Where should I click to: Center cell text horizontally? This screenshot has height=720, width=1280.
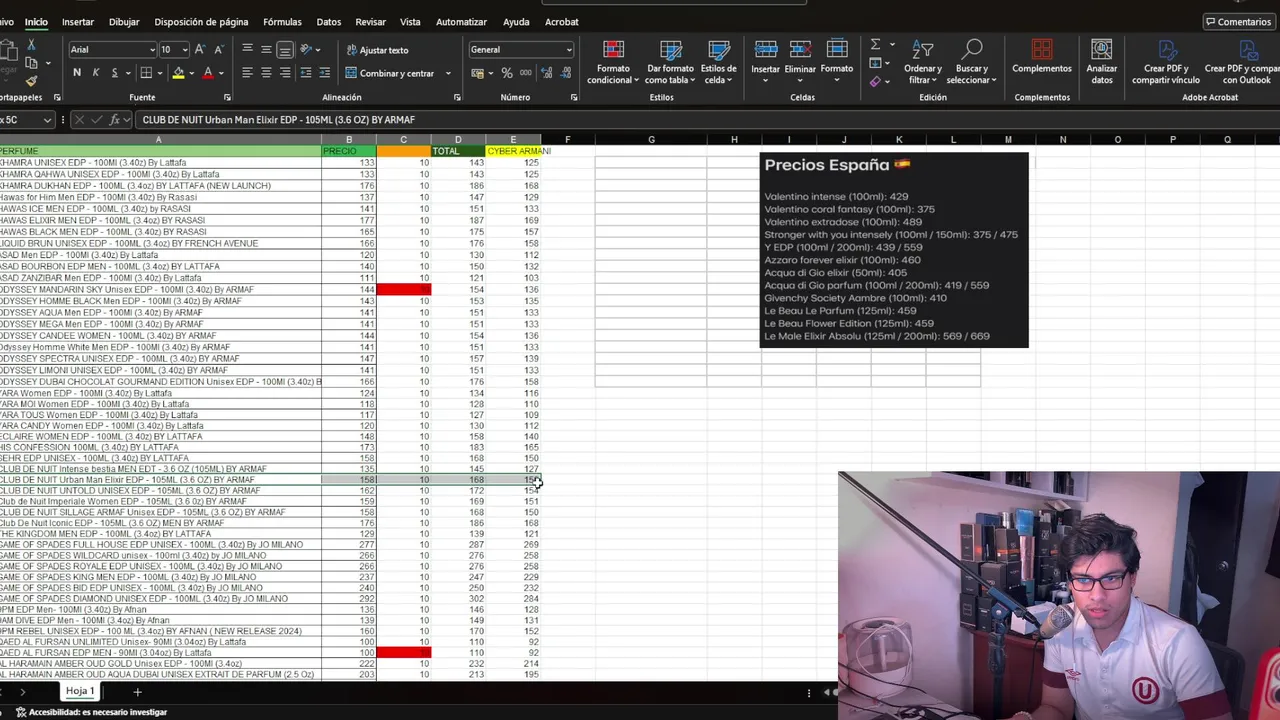(x=266, y=73)
